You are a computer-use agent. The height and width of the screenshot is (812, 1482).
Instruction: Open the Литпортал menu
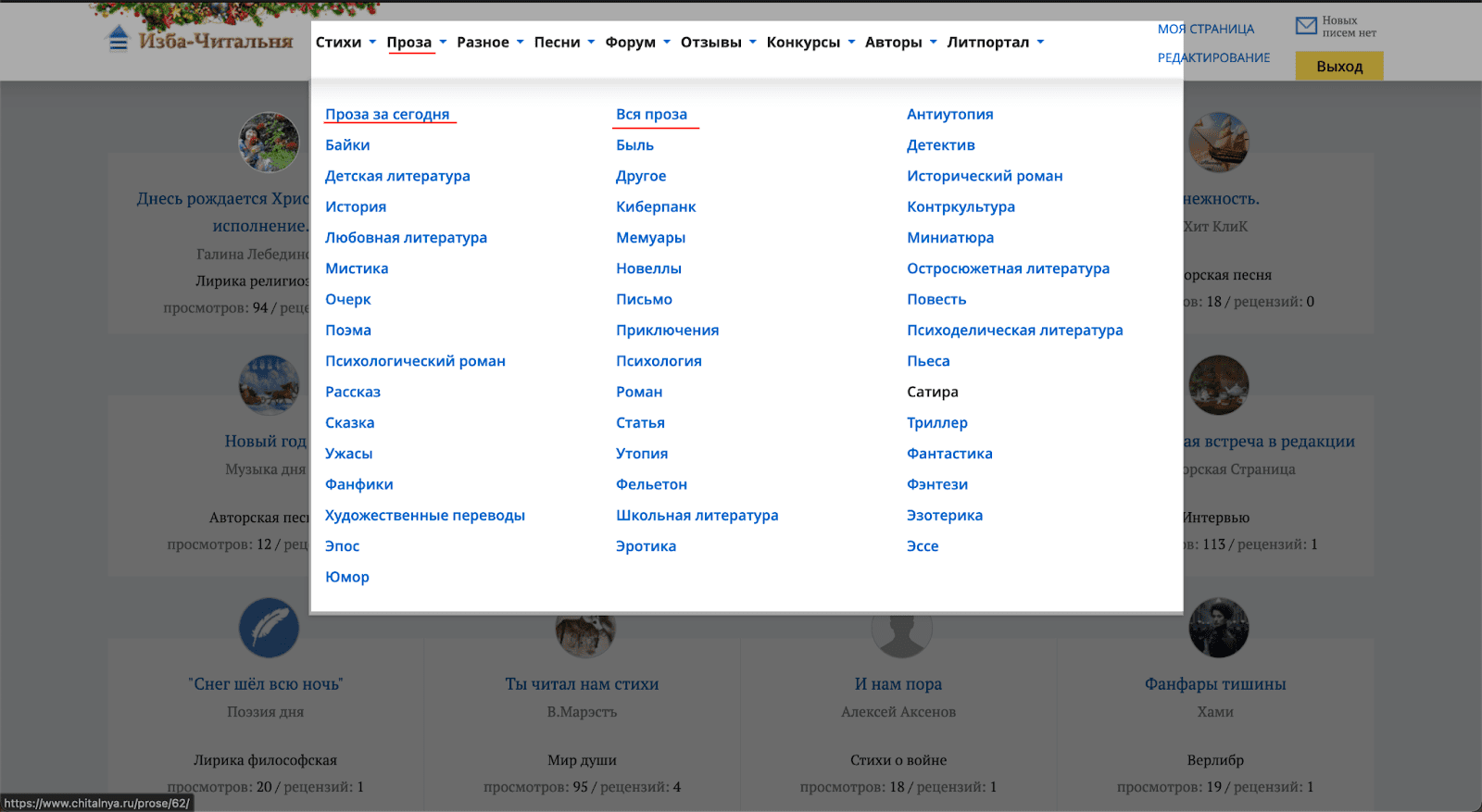pos(988,43)
